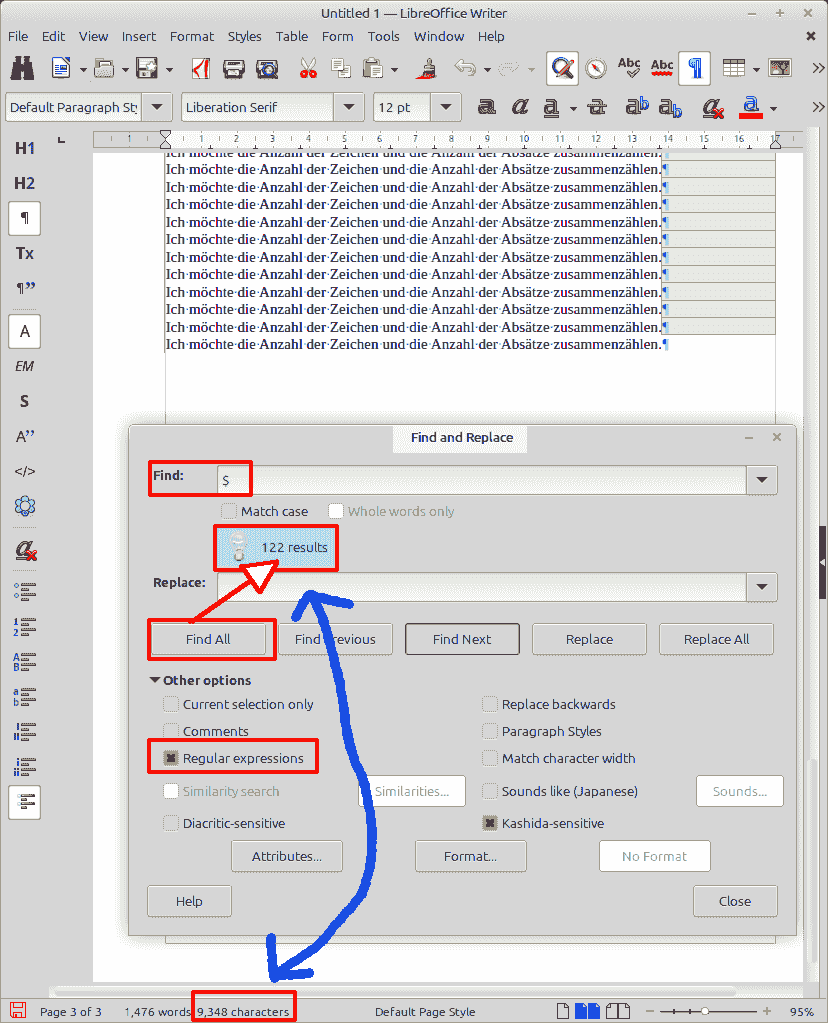Click inside the Replace text field
Screen dimensions: 828x1023
pos(480,587)
